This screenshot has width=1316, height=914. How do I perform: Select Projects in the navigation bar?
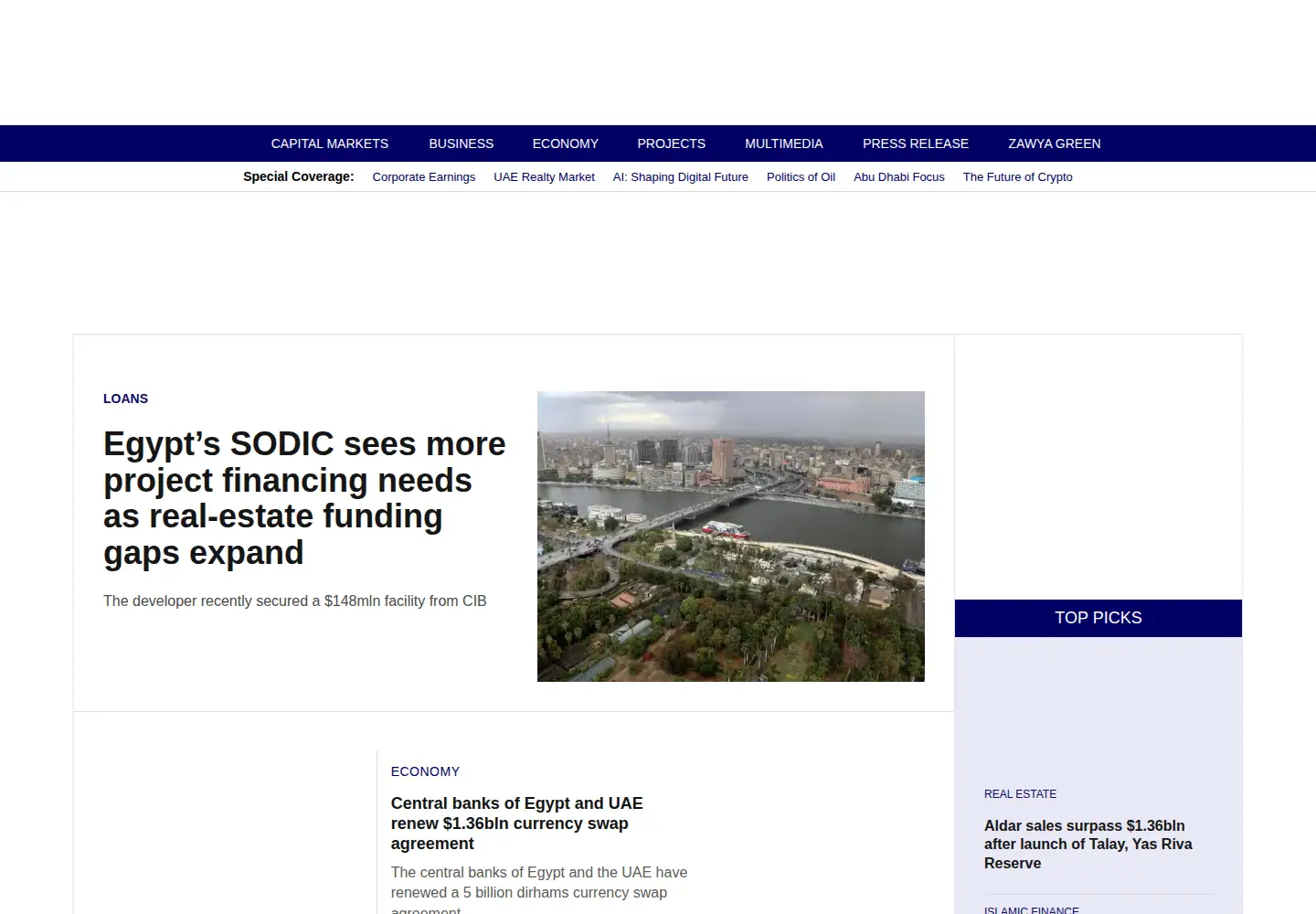tap(671, 143)
